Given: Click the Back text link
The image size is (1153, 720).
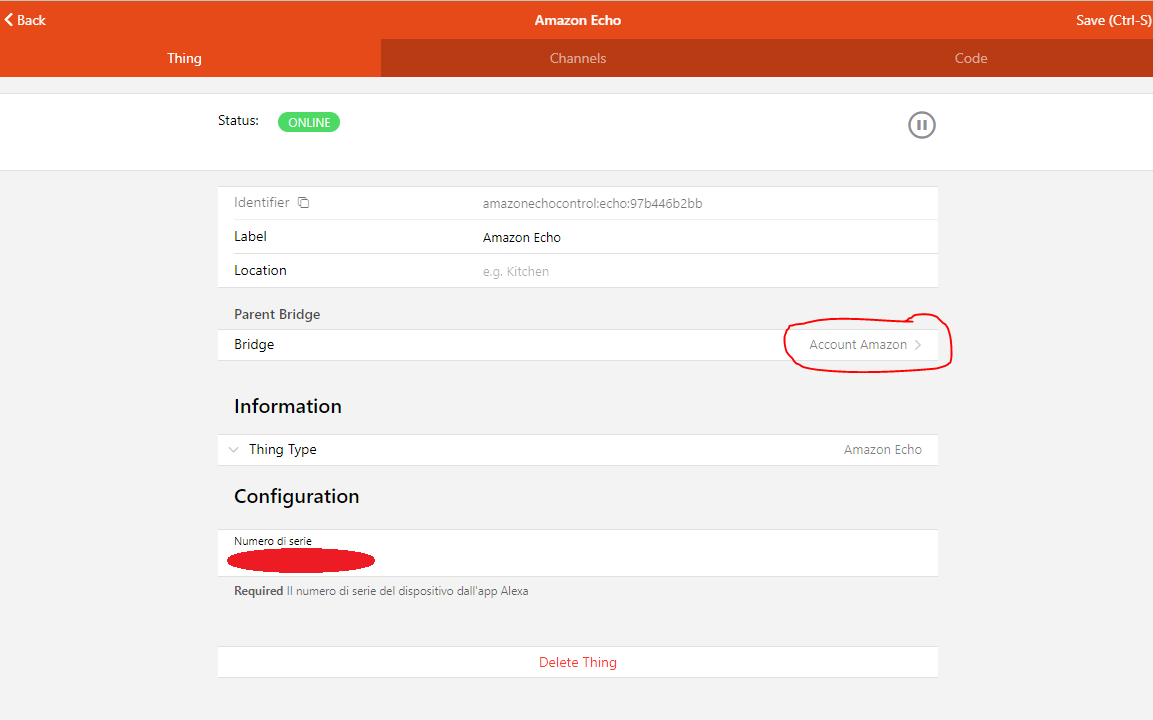Looking at the screenshot, I should click(31, 20).
